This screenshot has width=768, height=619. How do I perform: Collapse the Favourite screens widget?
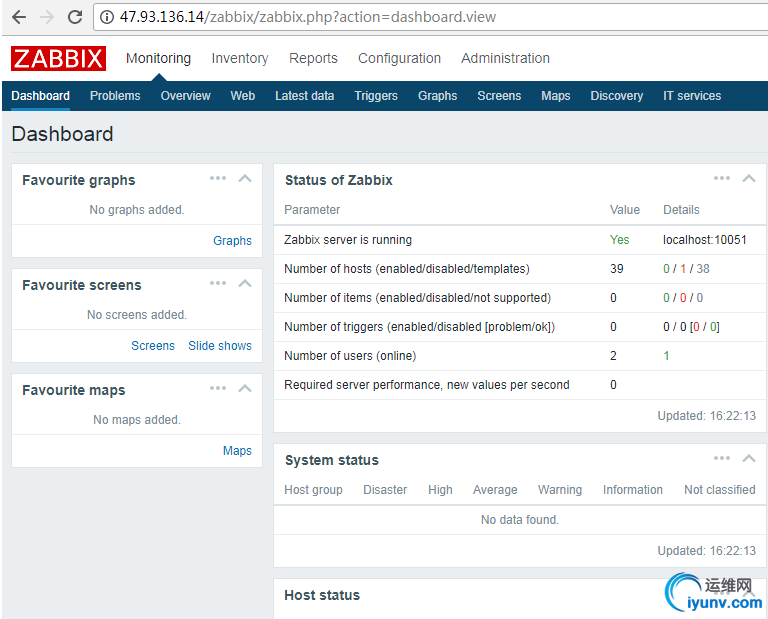click(x=245, y=284)
